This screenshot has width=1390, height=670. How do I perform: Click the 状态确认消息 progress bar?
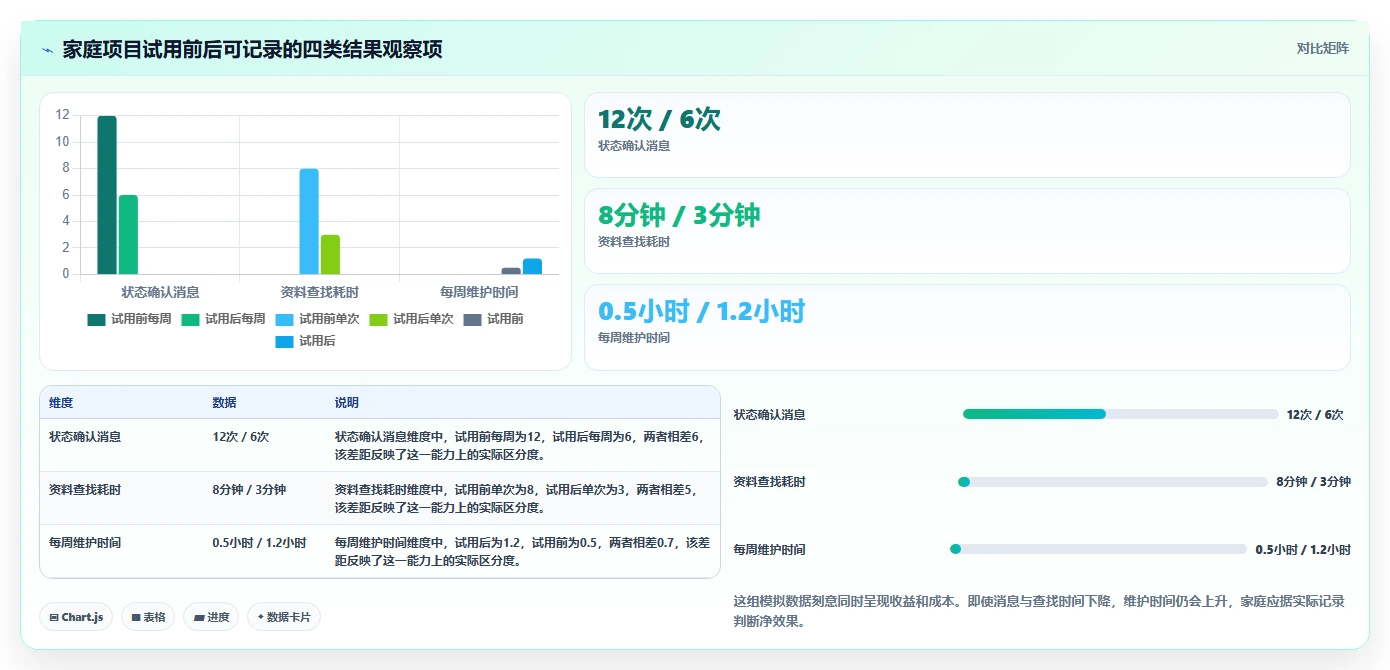(x=1121, y=414)
